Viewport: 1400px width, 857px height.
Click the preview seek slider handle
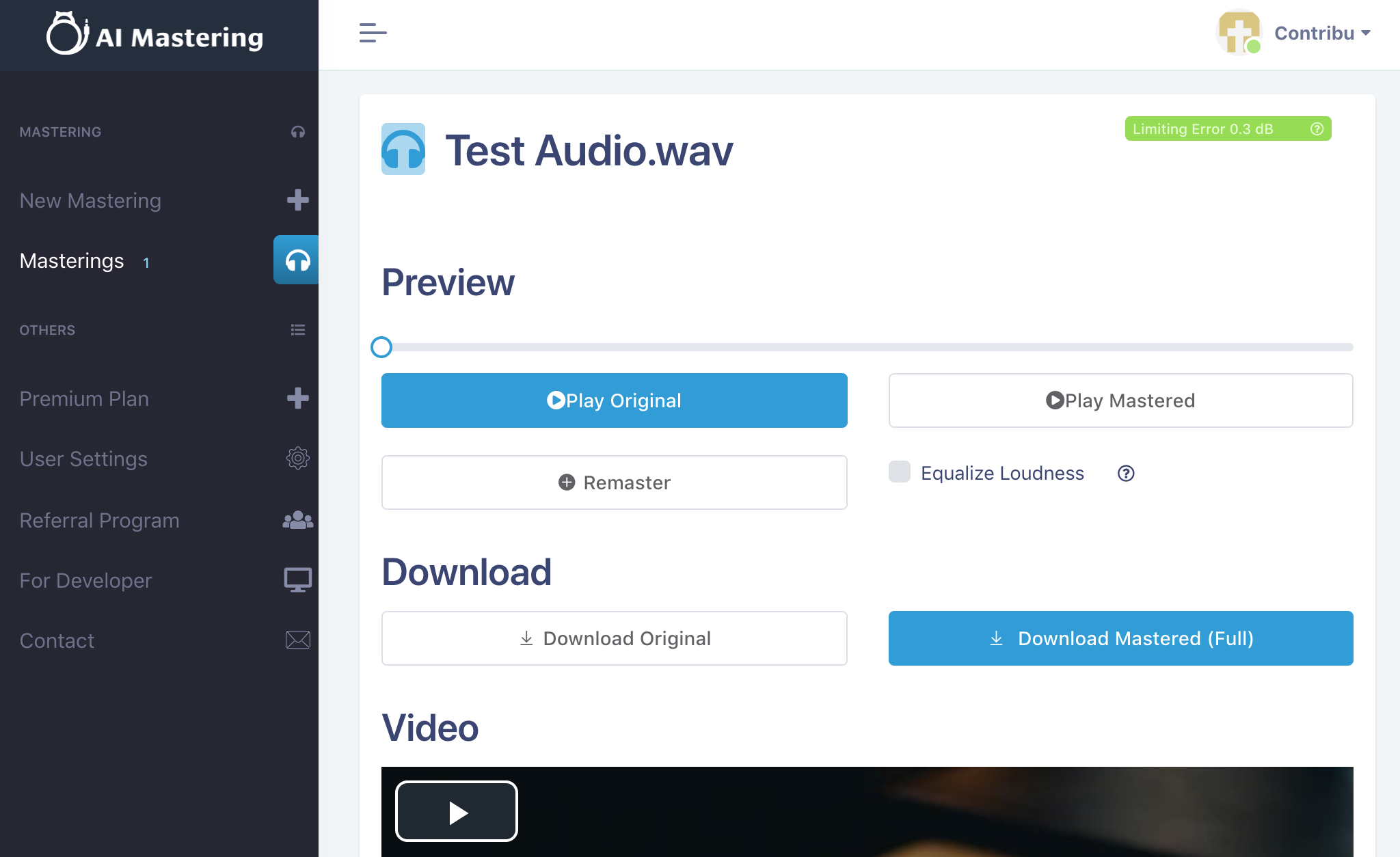(x=381, y=347)
